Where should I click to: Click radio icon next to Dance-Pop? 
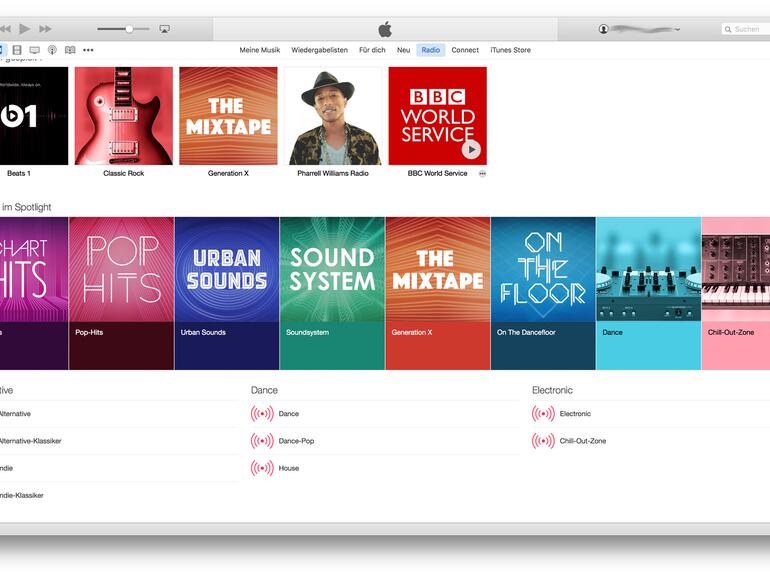pyautogui.click(x=262, y=441)
